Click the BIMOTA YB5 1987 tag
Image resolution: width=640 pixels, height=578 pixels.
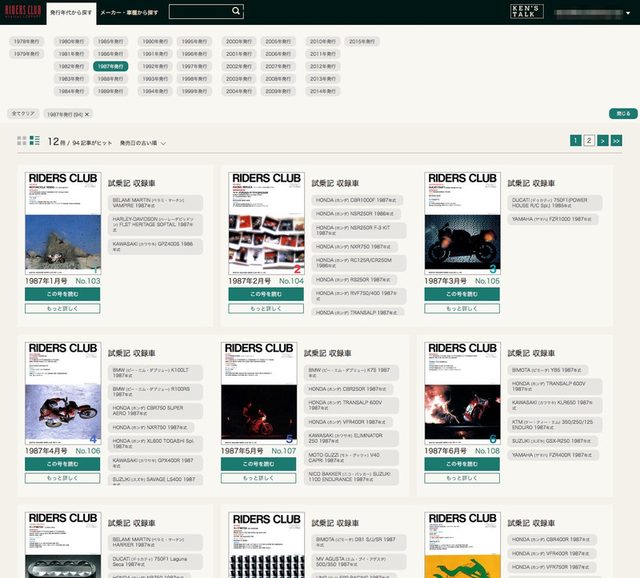[x=548, y=370]
